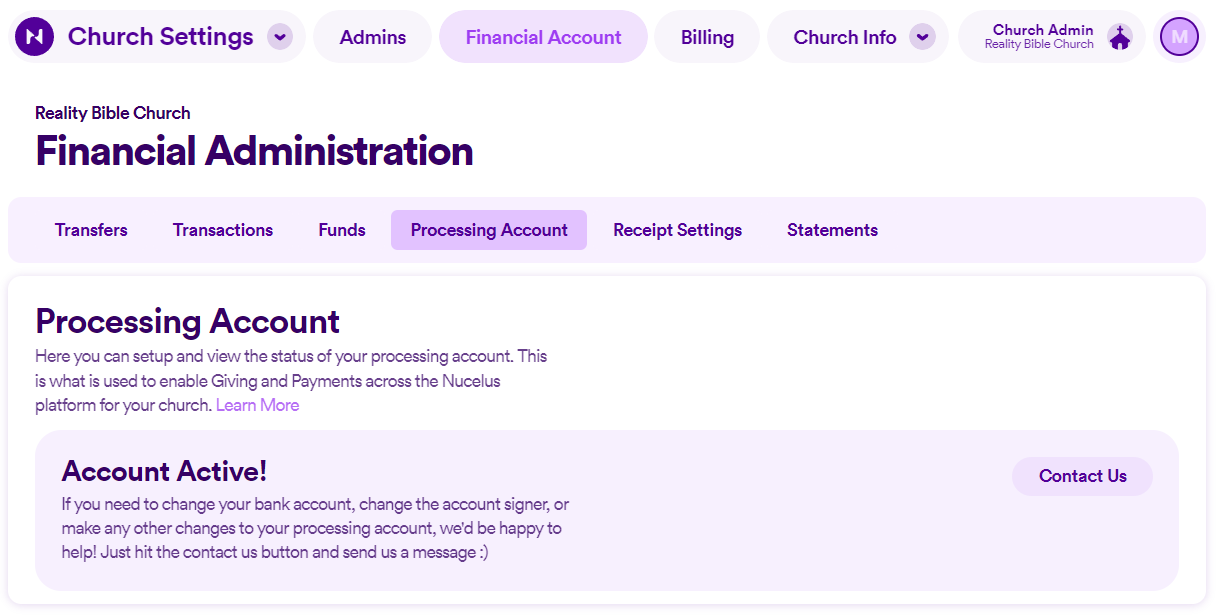Switch to the Transactions tab
Image resolution: width=1216 pixels, height=615 pixels.
(x=222, y=229)
